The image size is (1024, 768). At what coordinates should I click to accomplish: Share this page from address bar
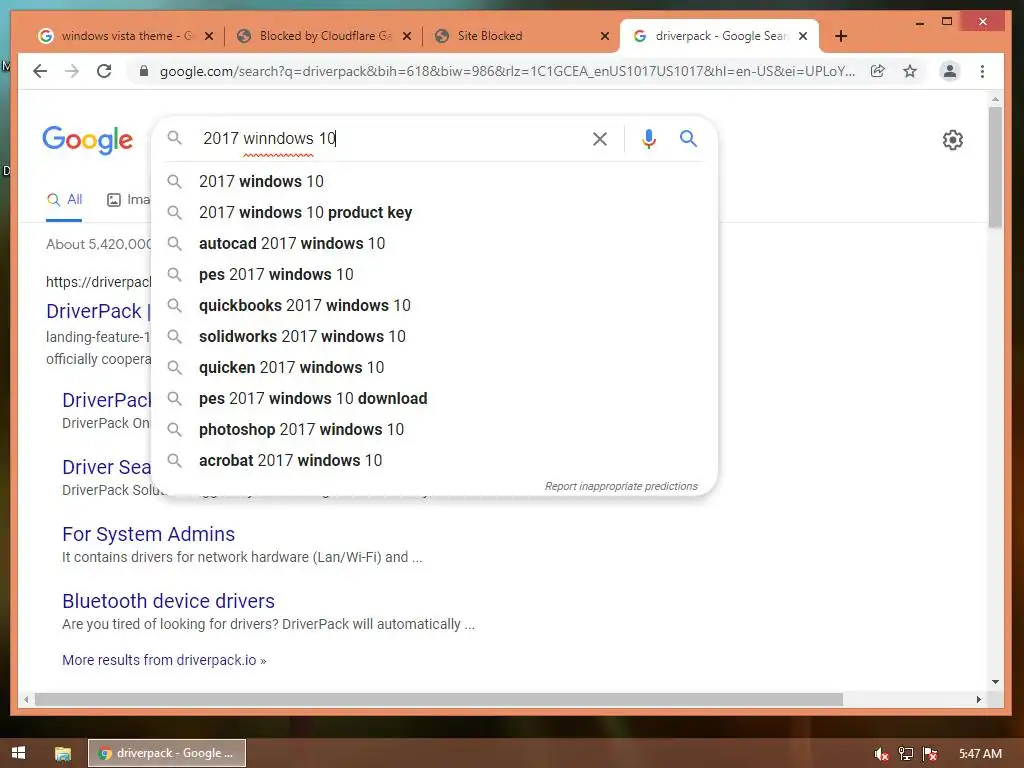pos(878,71)
